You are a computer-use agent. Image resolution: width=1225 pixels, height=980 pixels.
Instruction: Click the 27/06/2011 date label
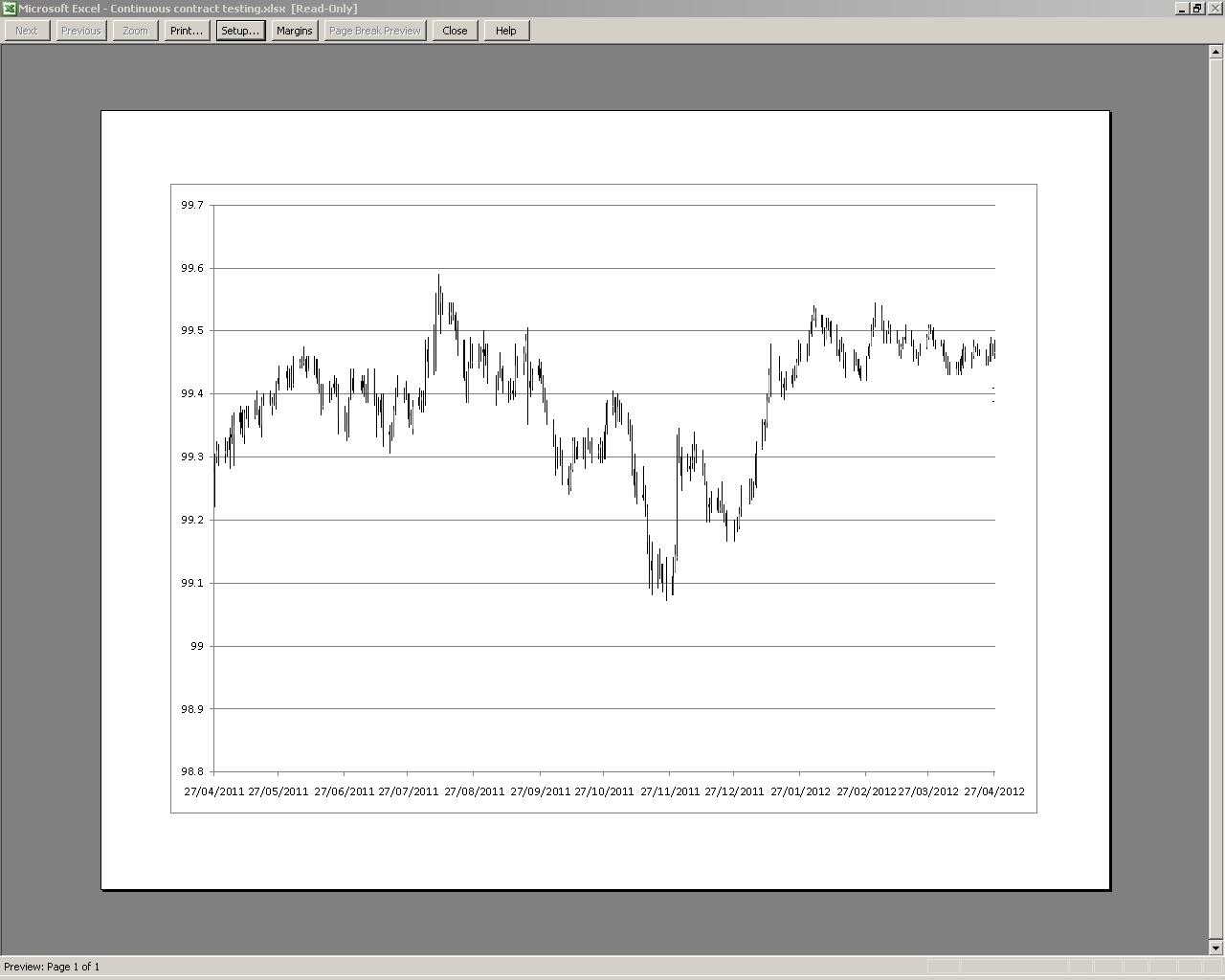click(x=345, y=791)
